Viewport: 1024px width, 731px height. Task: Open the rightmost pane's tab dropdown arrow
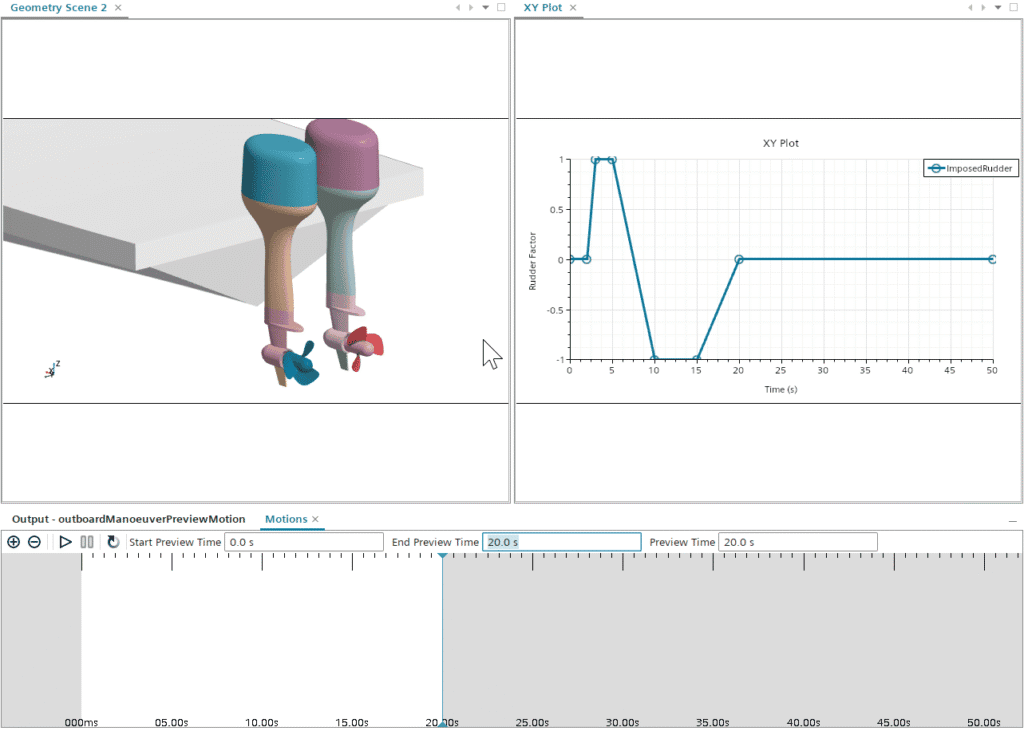(997, 7)
